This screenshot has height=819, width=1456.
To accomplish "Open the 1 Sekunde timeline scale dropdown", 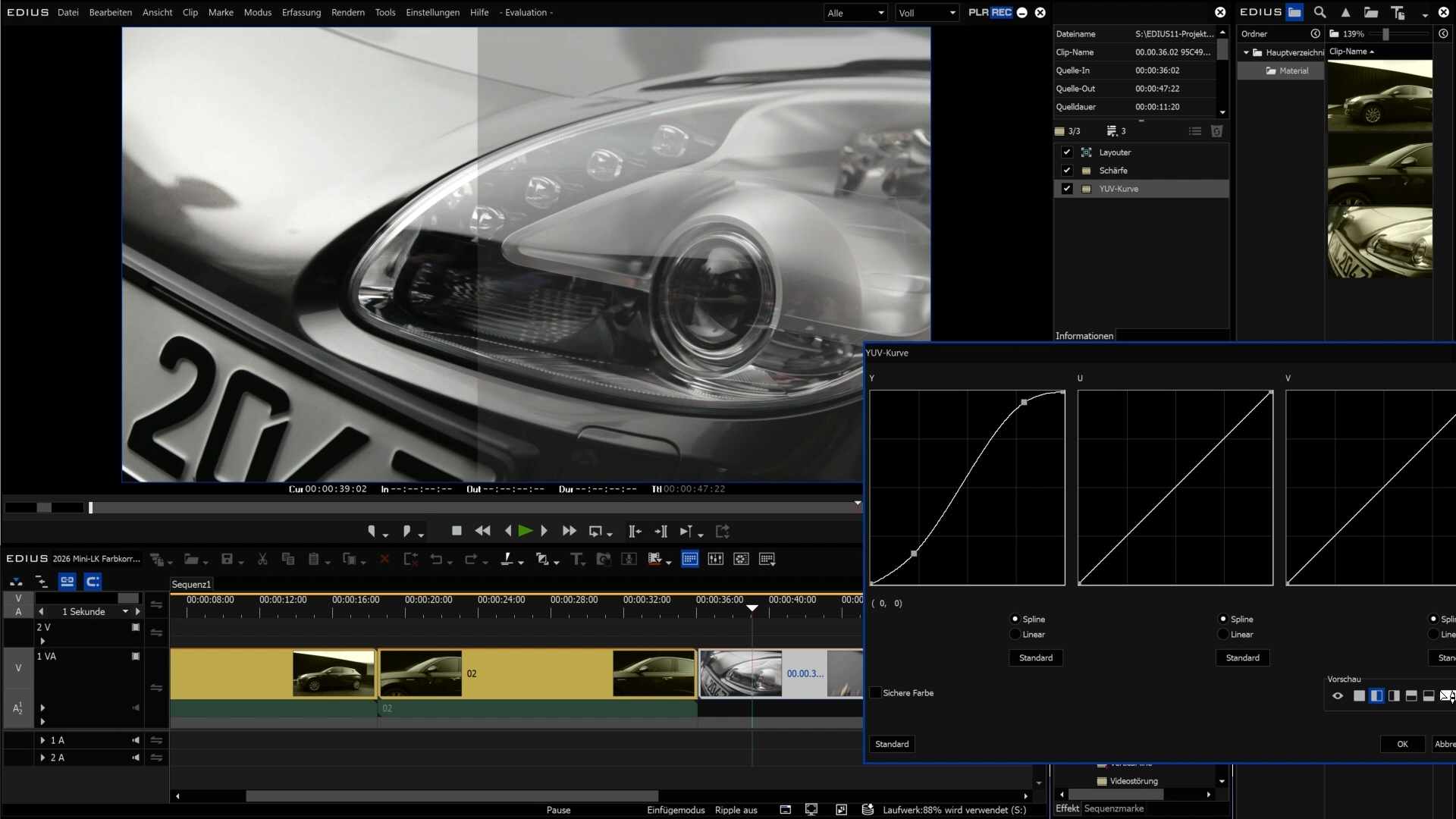I will coord(125,611).
